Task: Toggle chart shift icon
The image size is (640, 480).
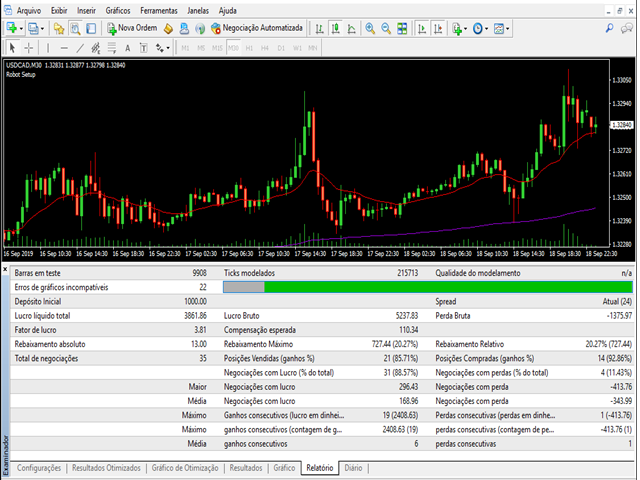Action: click(x=438, y=28)
